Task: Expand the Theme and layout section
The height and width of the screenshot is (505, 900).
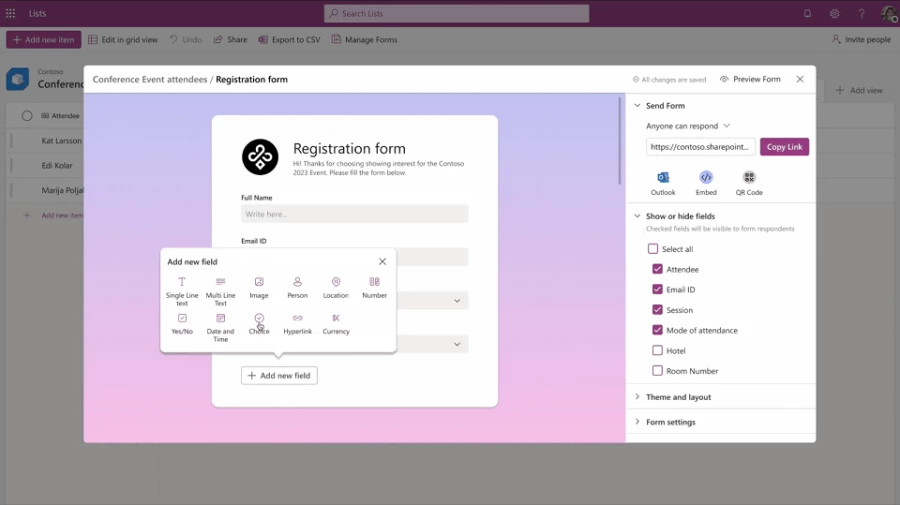Action: point(678,397)
